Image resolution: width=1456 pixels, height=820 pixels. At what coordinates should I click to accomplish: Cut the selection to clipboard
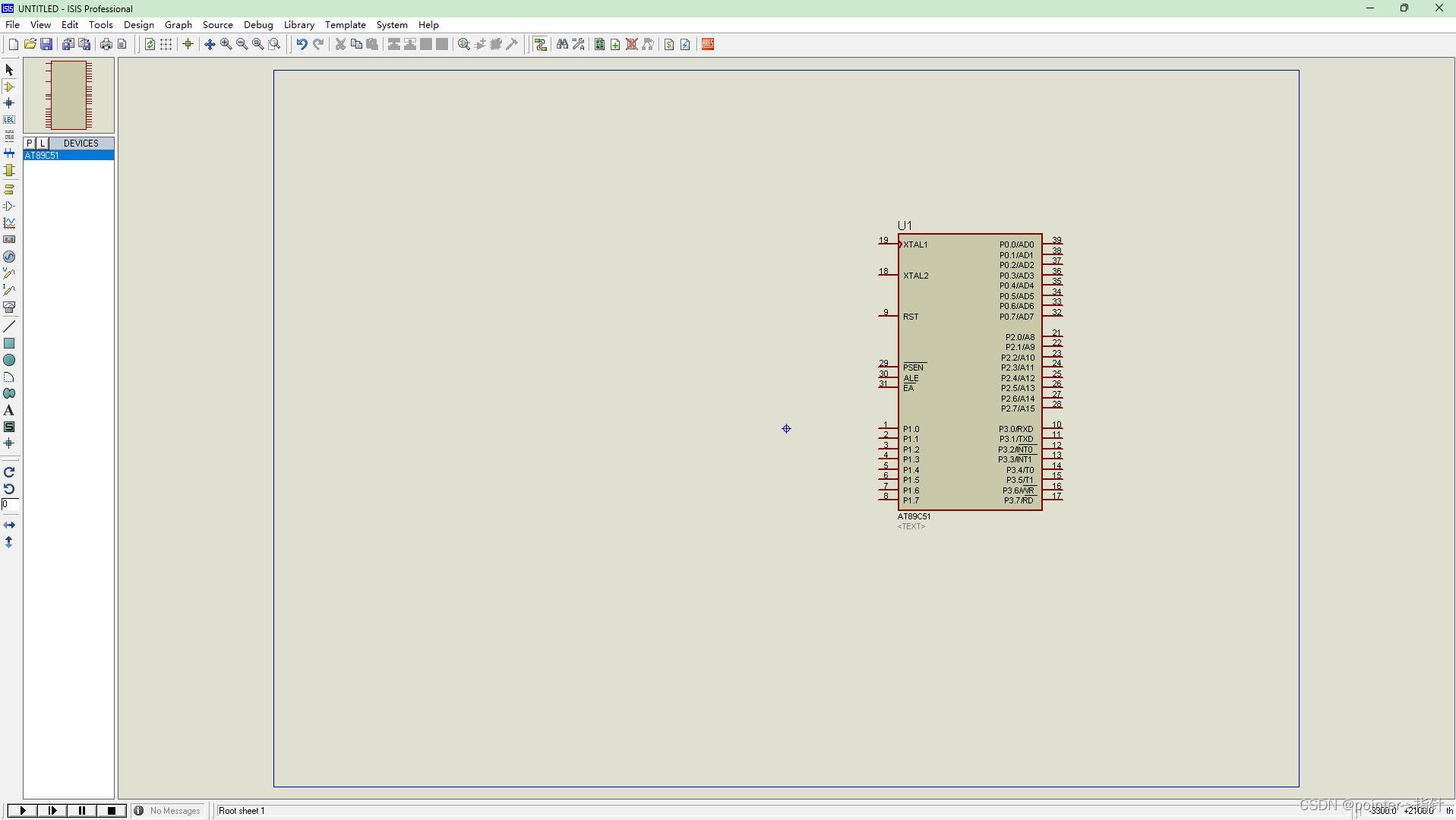340,44
